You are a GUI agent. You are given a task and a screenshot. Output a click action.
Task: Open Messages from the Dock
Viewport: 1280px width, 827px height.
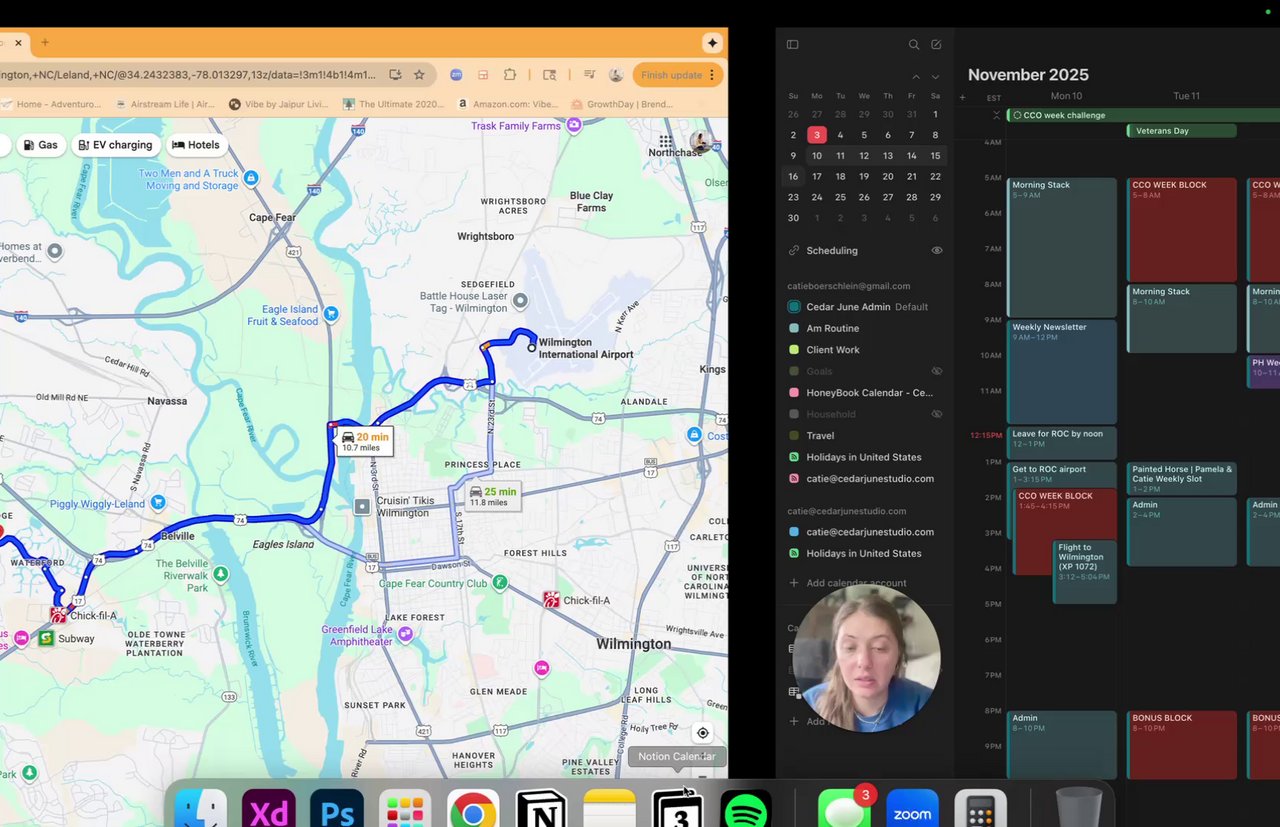pyautogui.click(x=845, y=808)
